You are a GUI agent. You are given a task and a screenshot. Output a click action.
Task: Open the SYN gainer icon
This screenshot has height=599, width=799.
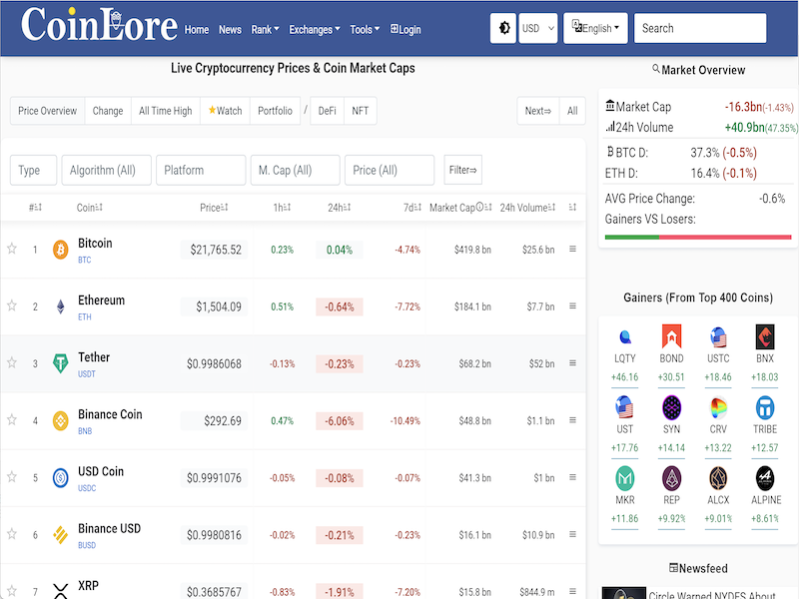pos(672,407)
